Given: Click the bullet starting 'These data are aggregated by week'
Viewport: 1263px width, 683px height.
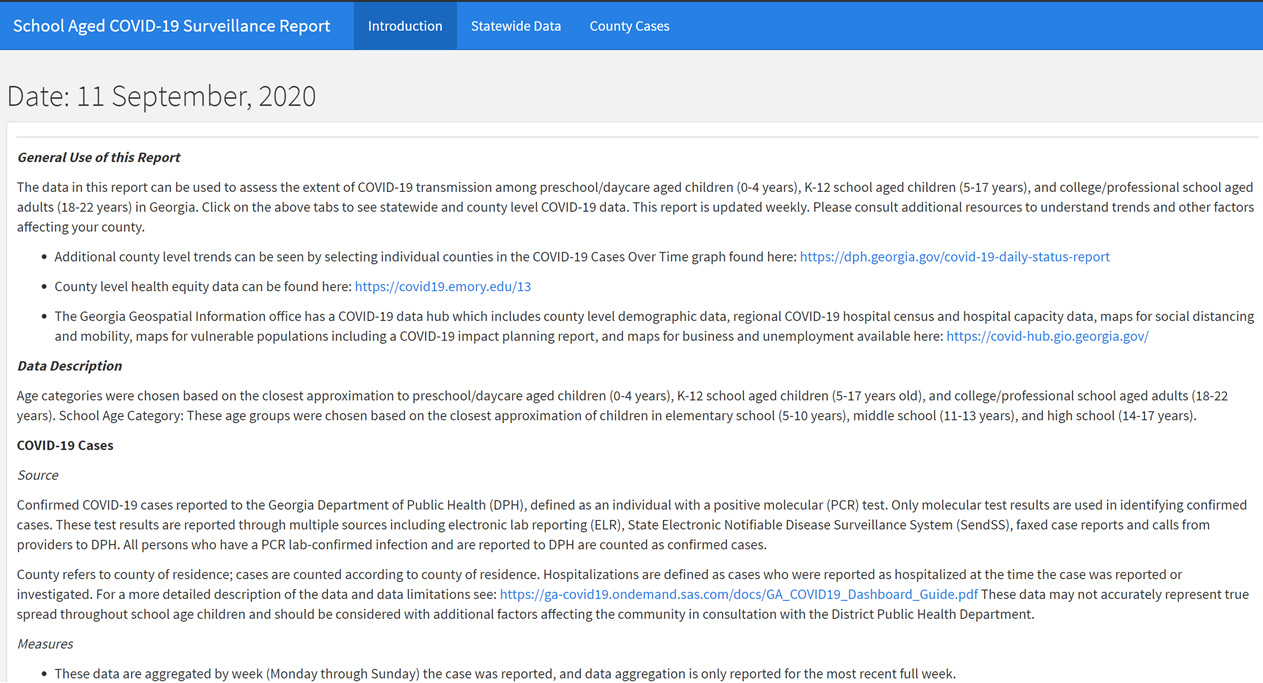Looking at the screenshot, I should coord(505,674).
